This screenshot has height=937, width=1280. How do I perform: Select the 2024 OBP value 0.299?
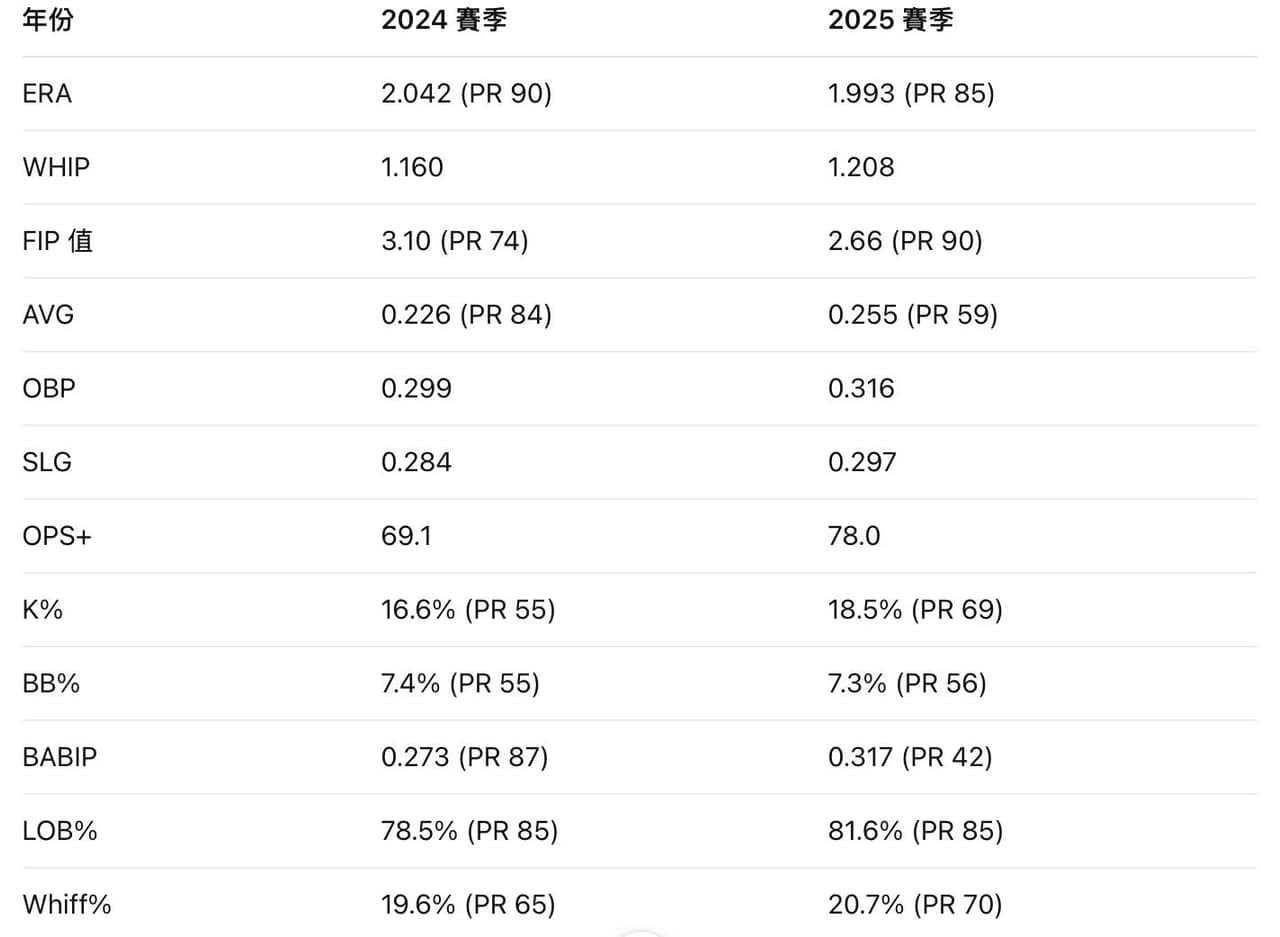pyautogui.click(x=416, y=388)
